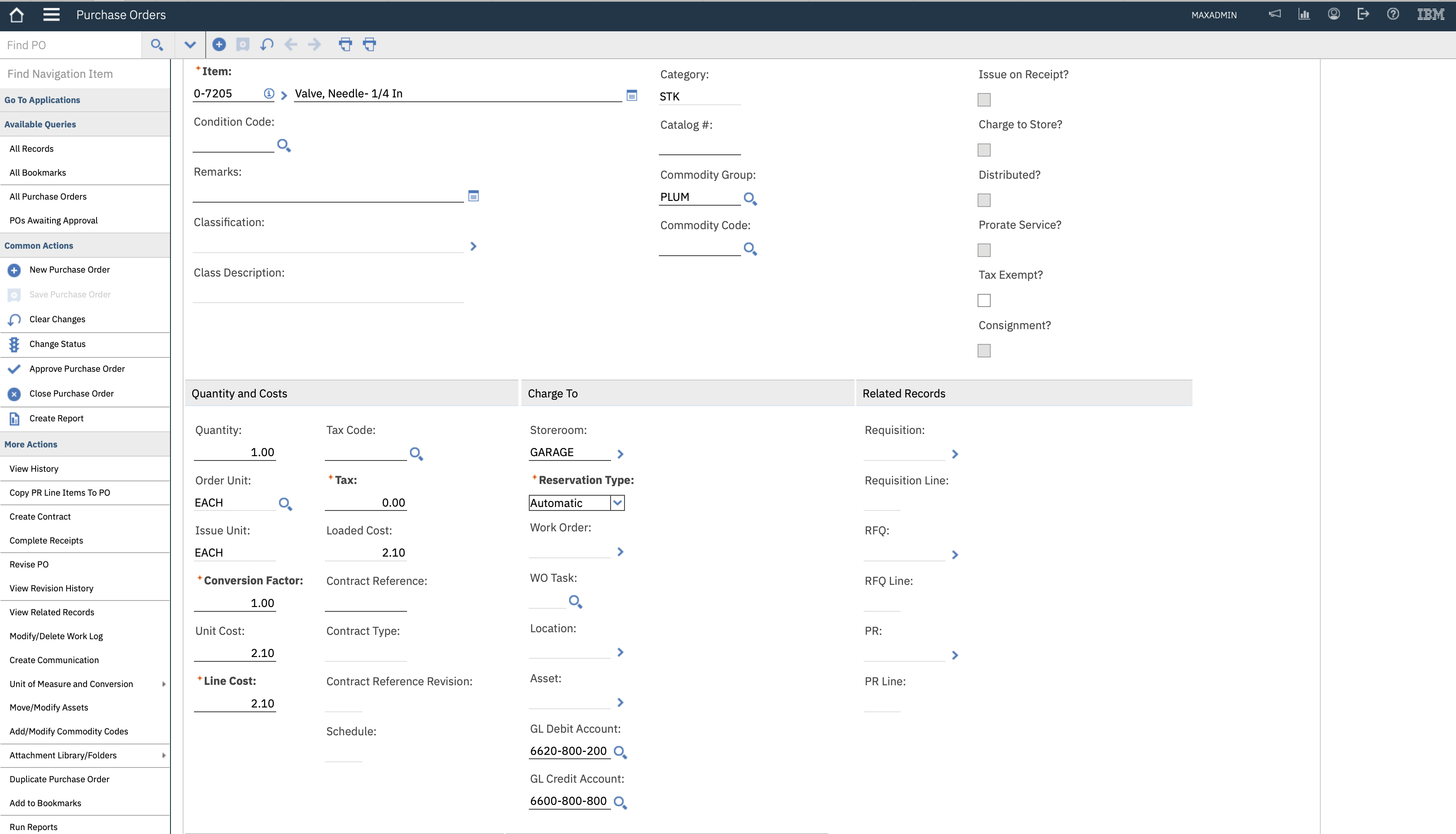This screenshot has width=1456, height=834.
Task: Click the Quantity input field
Action: point(235,452)
